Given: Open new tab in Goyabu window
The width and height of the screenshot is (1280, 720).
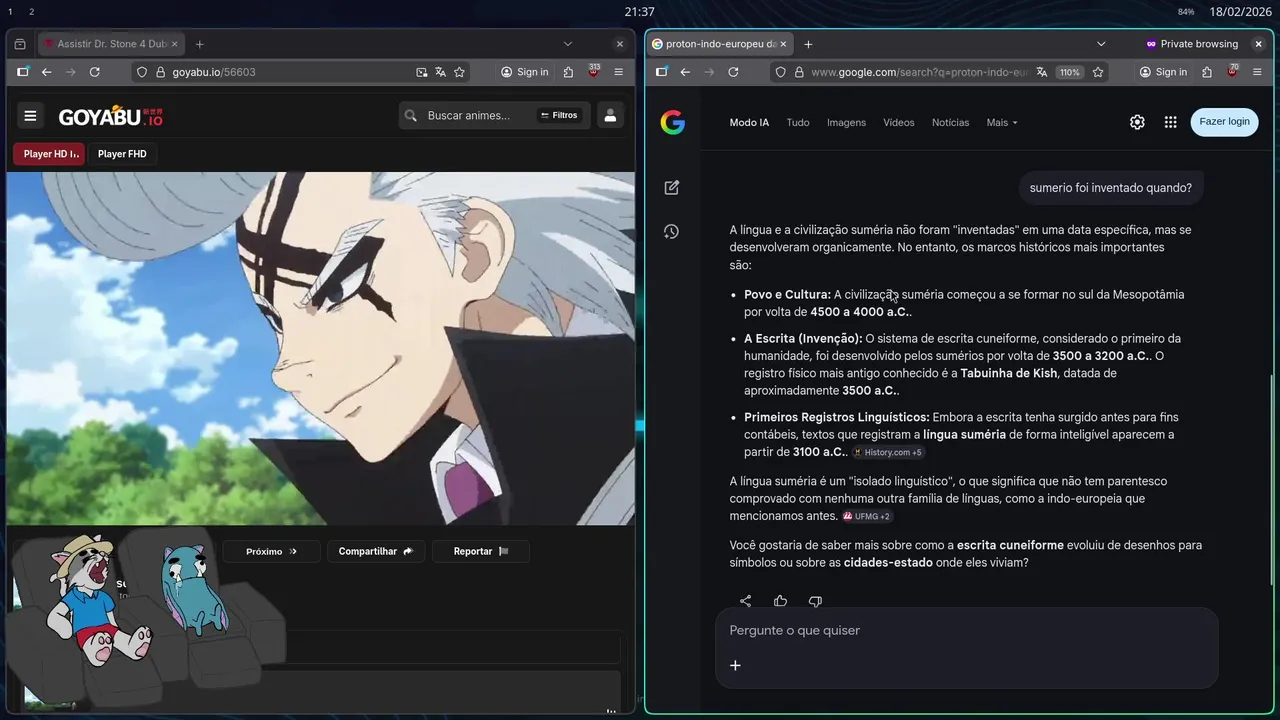Looking at the screenshot, I should (200, 44).
